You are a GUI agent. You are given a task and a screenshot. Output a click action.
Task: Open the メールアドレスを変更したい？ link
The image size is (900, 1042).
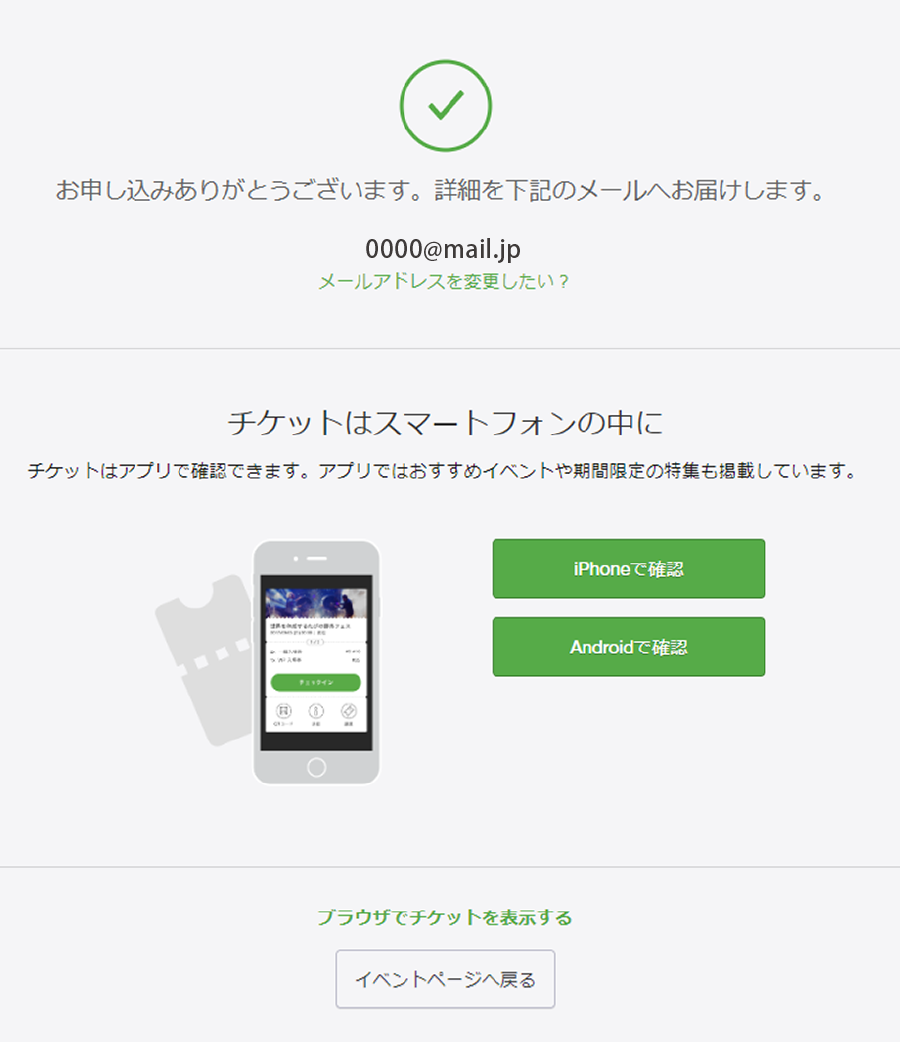444,282
